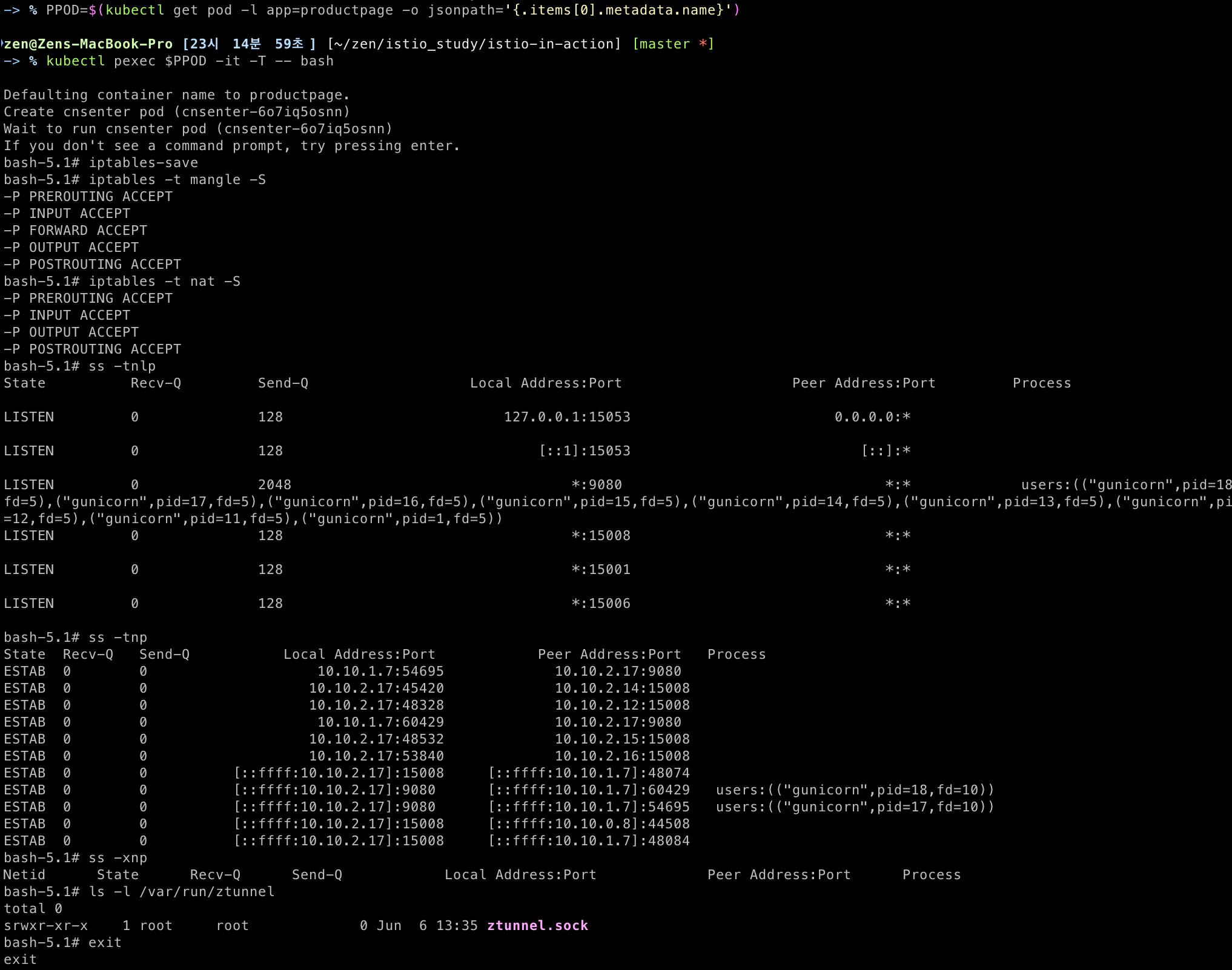Click peer address 10.10.2.15:15008
Viewport: 1232px width, 970px height.
(622, 739)
